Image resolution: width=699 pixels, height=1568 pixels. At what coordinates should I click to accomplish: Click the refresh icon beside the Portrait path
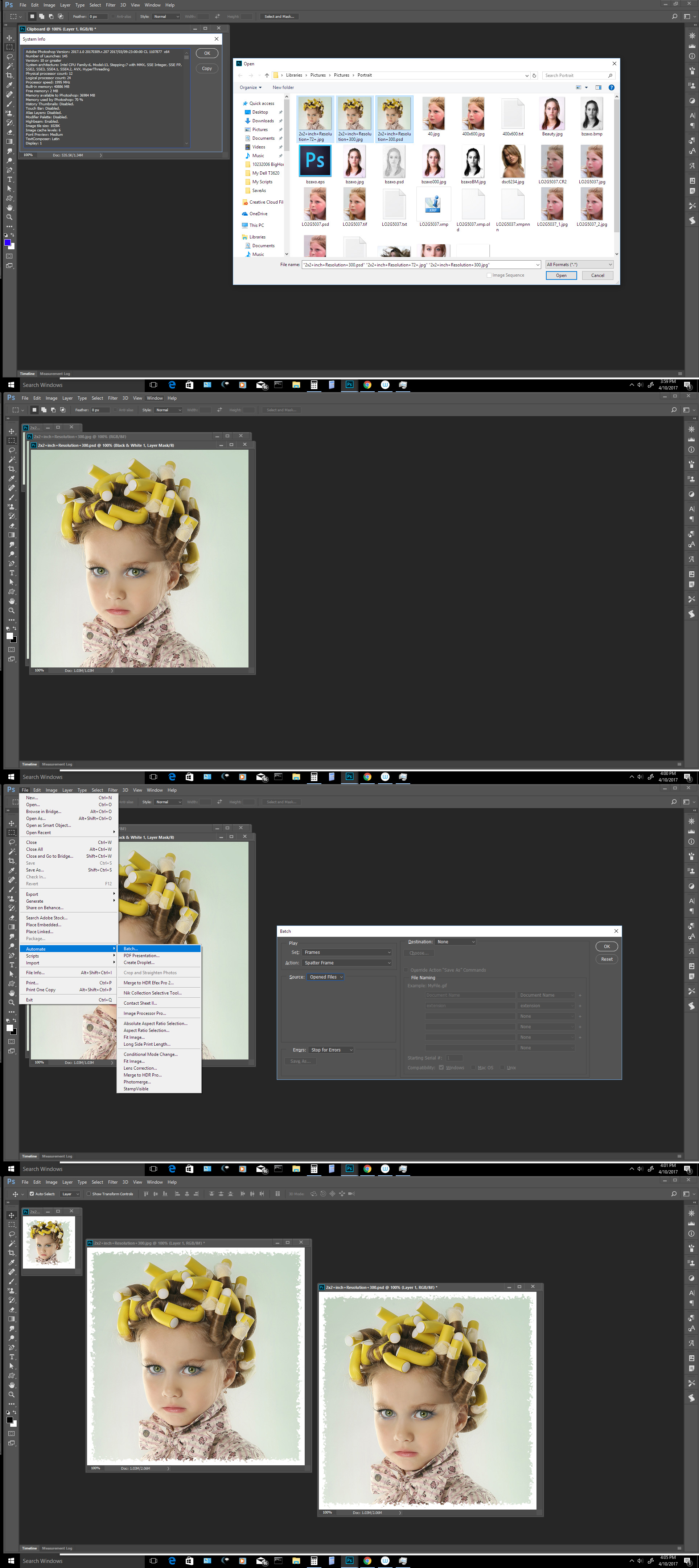(534, 75)
